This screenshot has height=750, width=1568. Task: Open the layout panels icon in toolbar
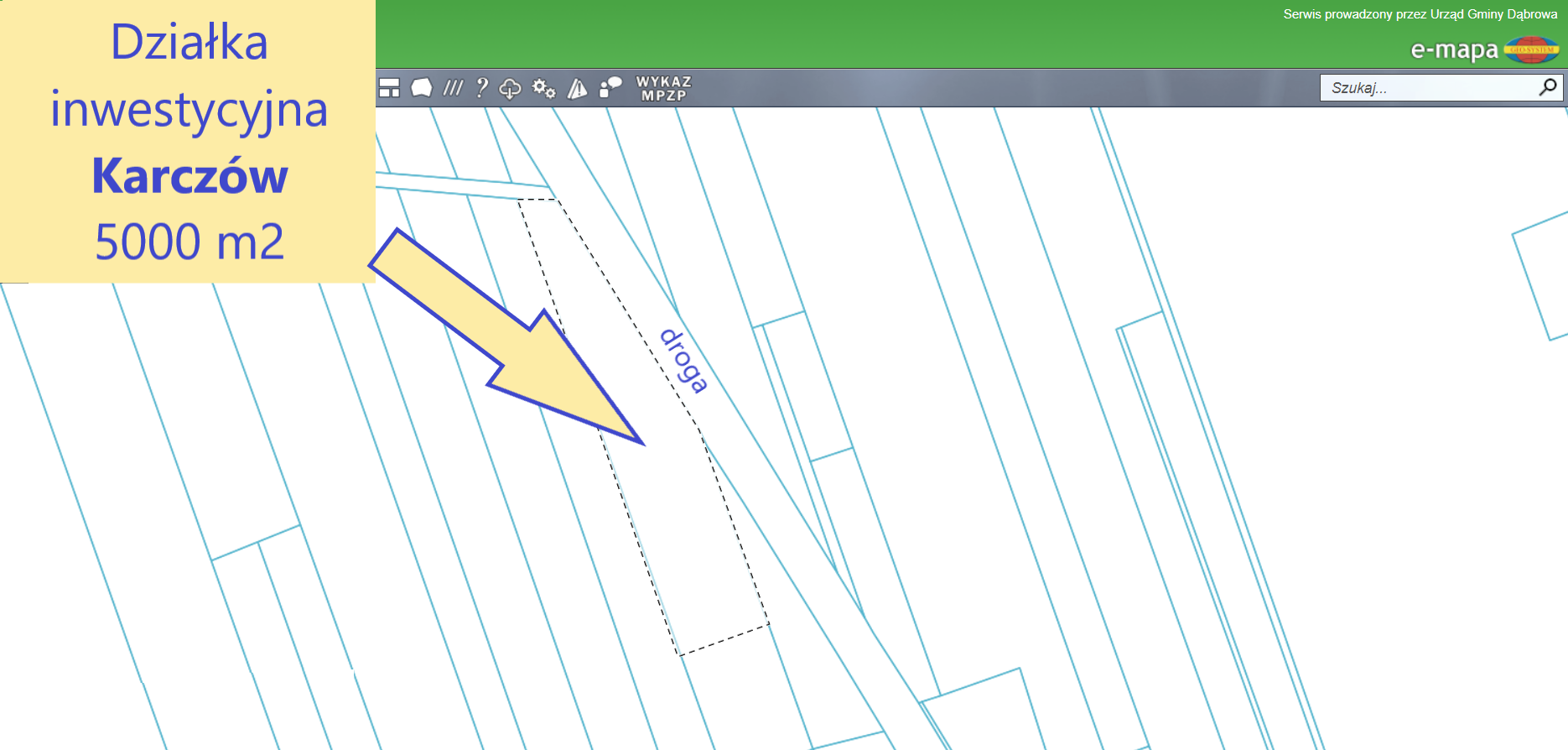pyautogui.click(x=389, y=88)
